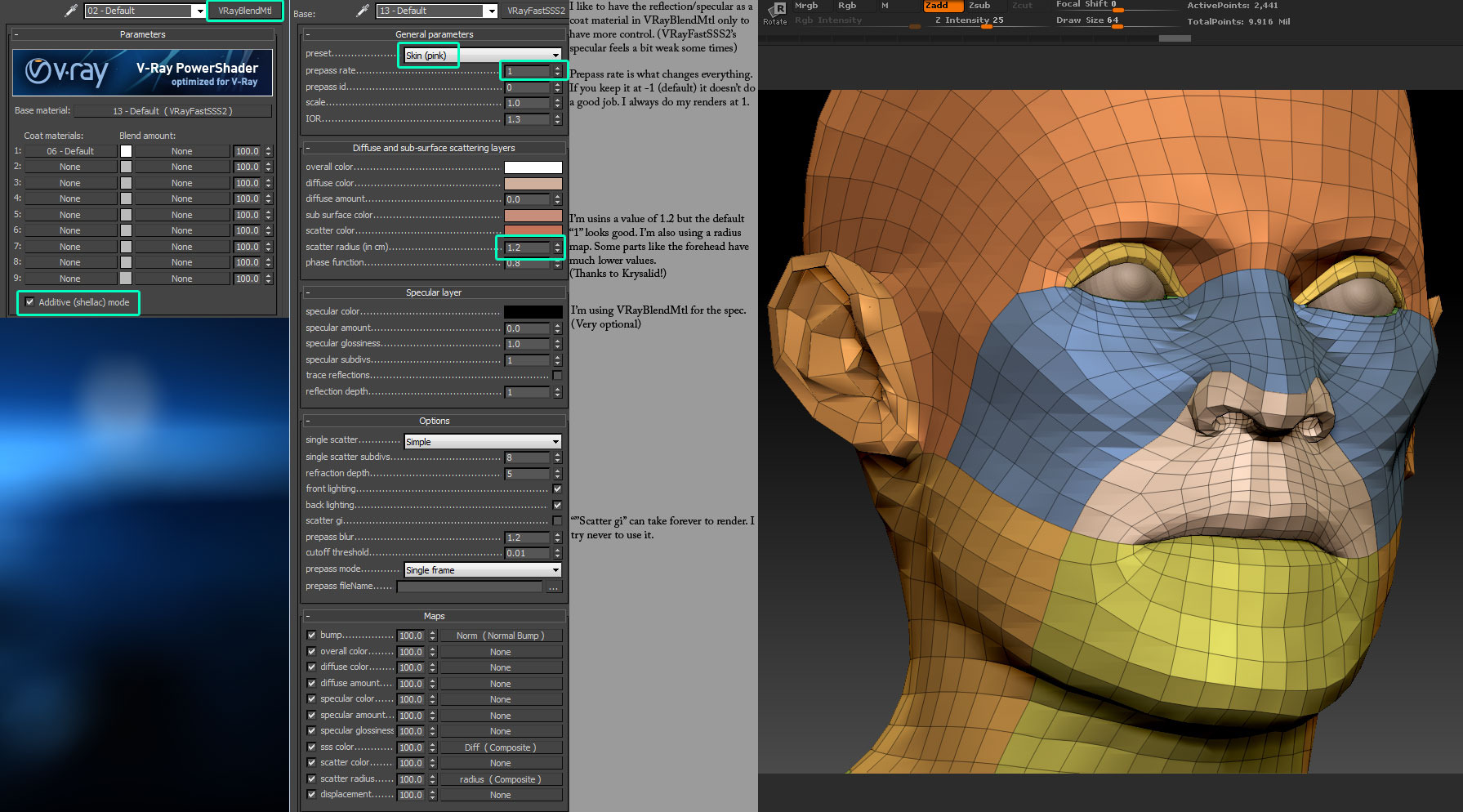The image size is (1463, 812).
Task: Click the V-Ray PowerShader banner
Action: coord(142,73)
